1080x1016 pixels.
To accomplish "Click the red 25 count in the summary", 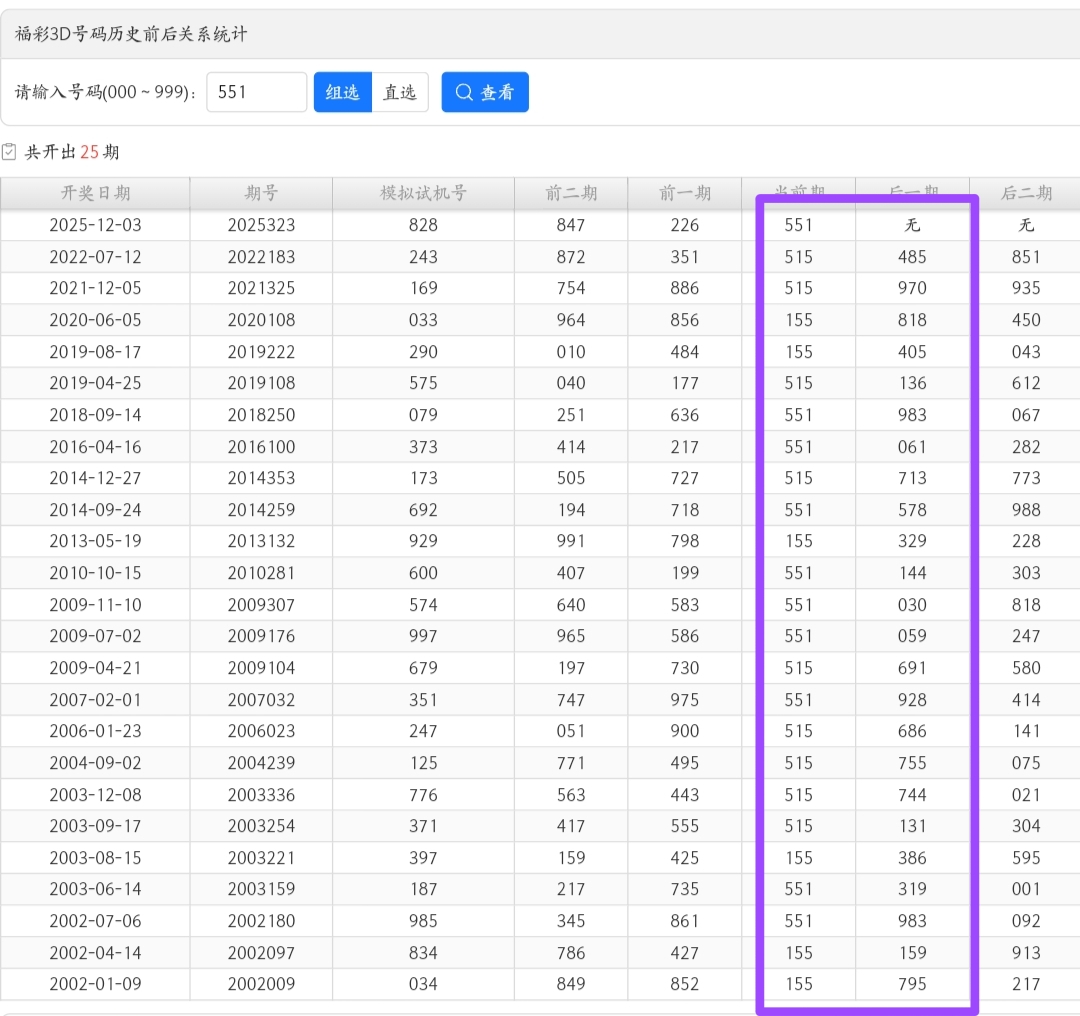I will 90,152.
